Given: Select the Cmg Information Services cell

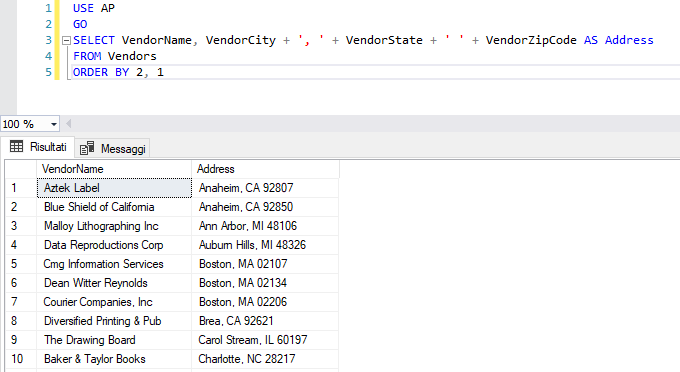Looking at the screenshot, I should (114, 264).
